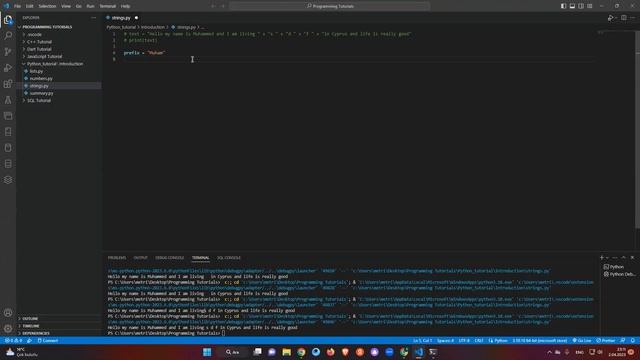640x360 pixels.
Task: Click the CRLF end of line indicator
Action: pyautogui.click(x=479, y=340)
